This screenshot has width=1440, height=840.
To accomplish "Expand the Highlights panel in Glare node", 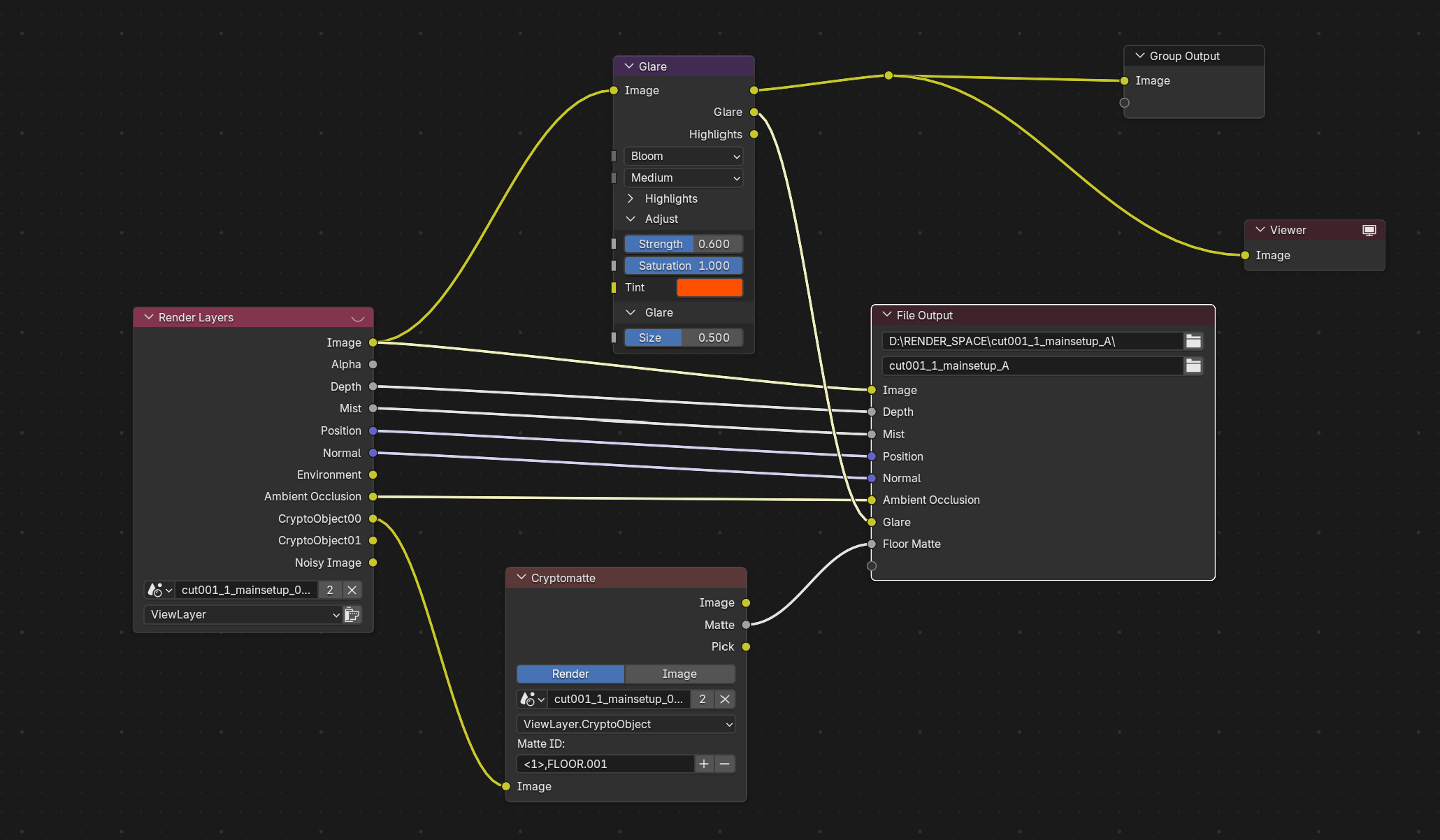I will click(x=631, y=198).
